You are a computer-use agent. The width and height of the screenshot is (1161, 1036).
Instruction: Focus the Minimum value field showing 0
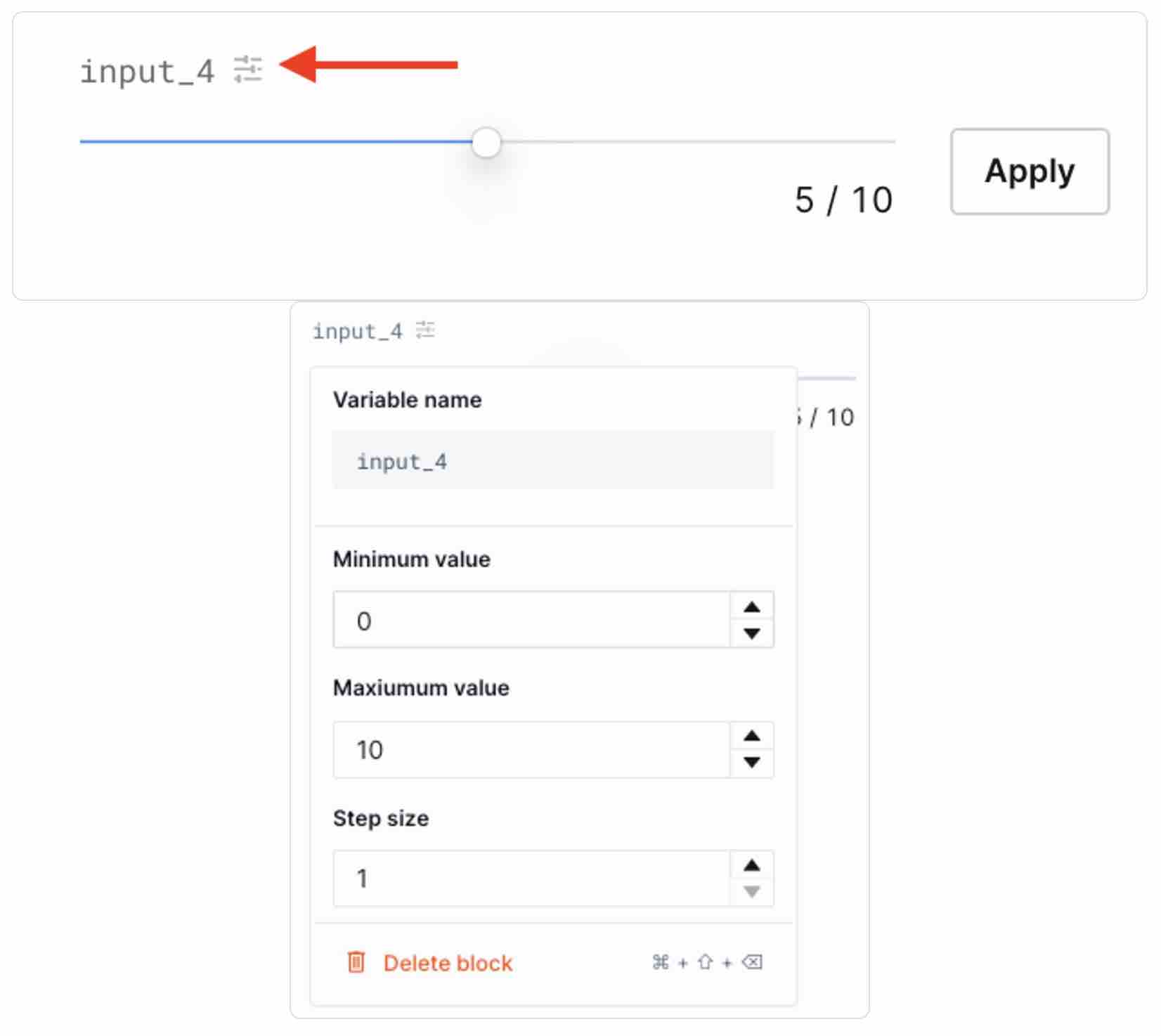click(x=532, y=619)
